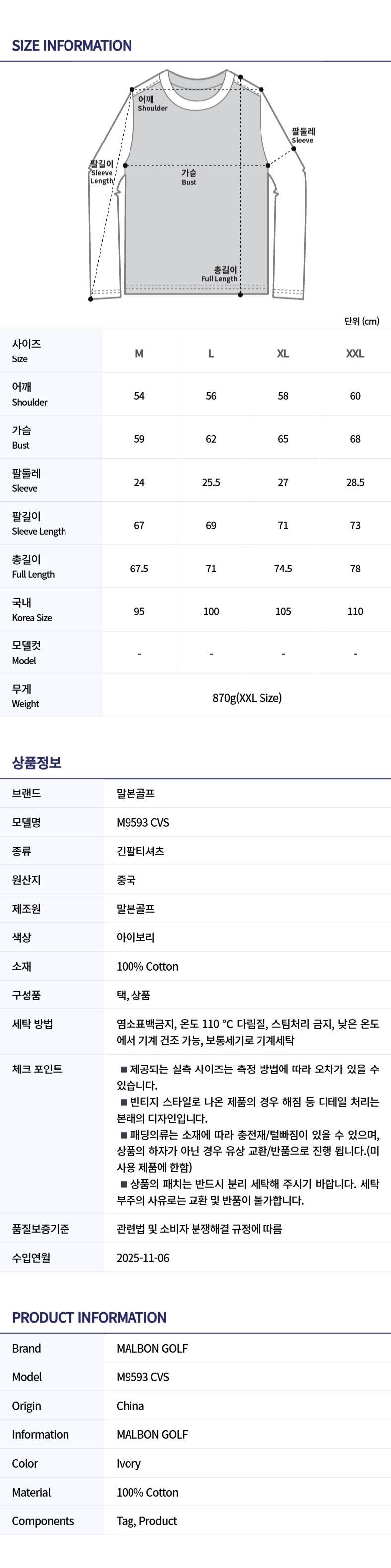Click the PRODUCT INFORMATION heading

coord(89,1318)
